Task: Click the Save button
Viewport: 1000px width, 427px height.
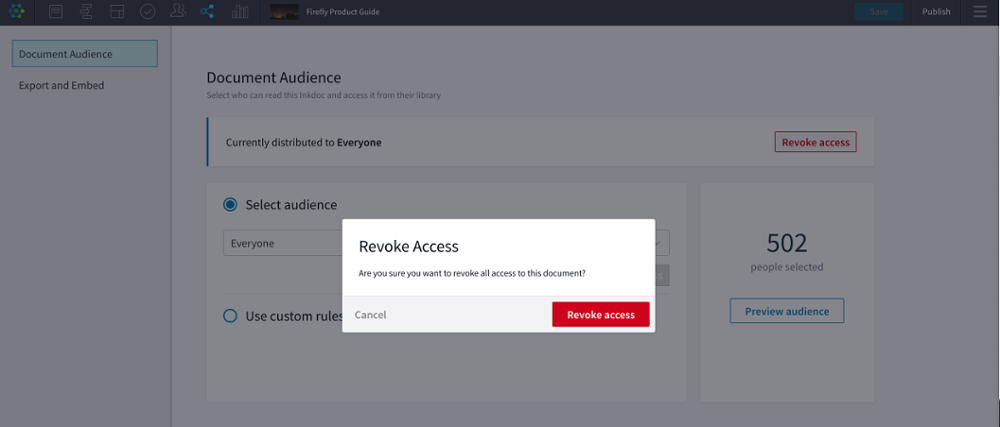Action: point(879,11)
